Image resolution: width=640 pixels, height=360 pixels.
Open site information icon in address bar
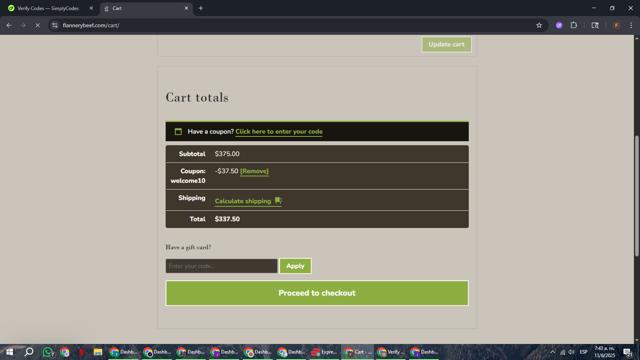[55, 25]
